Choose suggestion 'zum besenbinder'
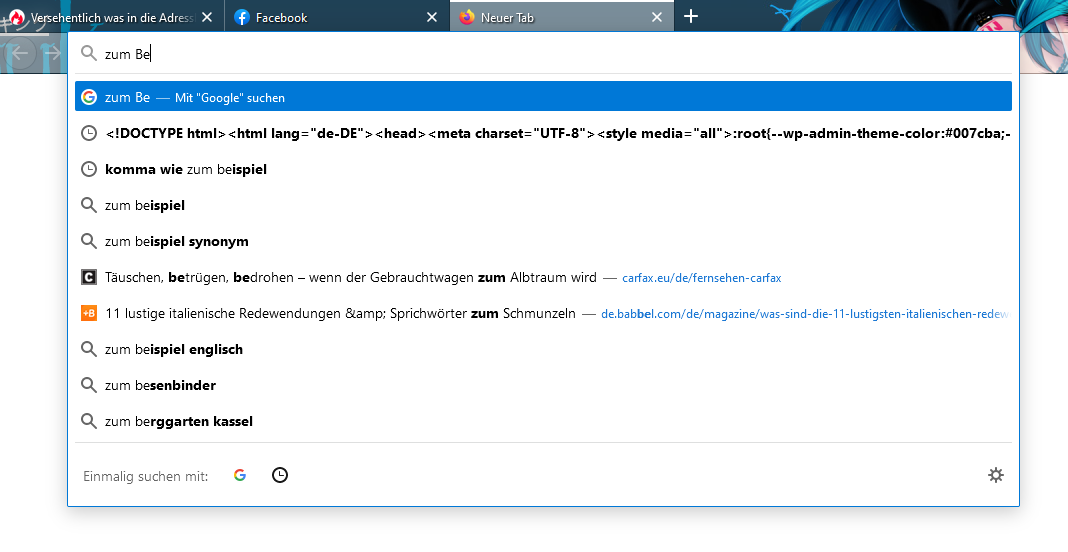This screenshot has height=552, width=1068. point(160,385)
